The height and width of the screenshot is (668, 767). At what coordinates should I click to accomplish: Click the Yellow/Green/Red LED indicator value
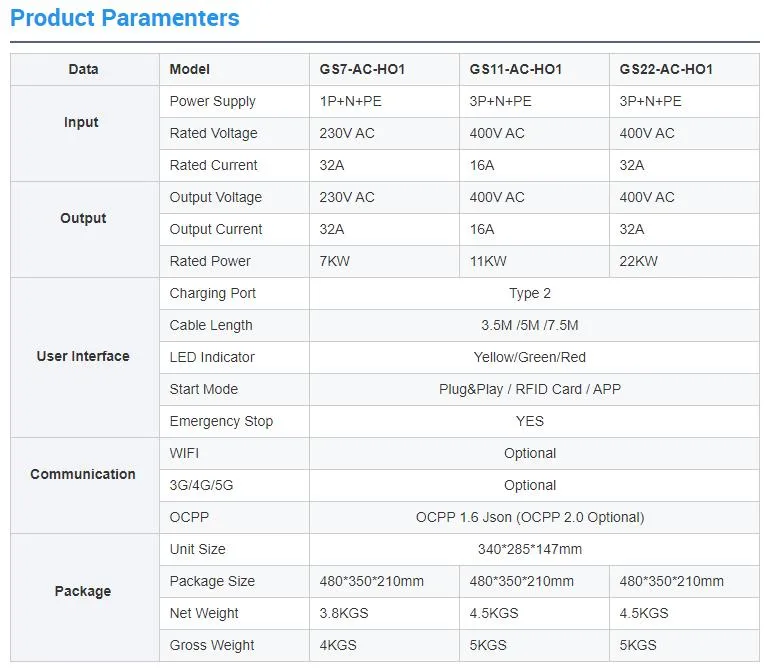[x=530, y=357]
